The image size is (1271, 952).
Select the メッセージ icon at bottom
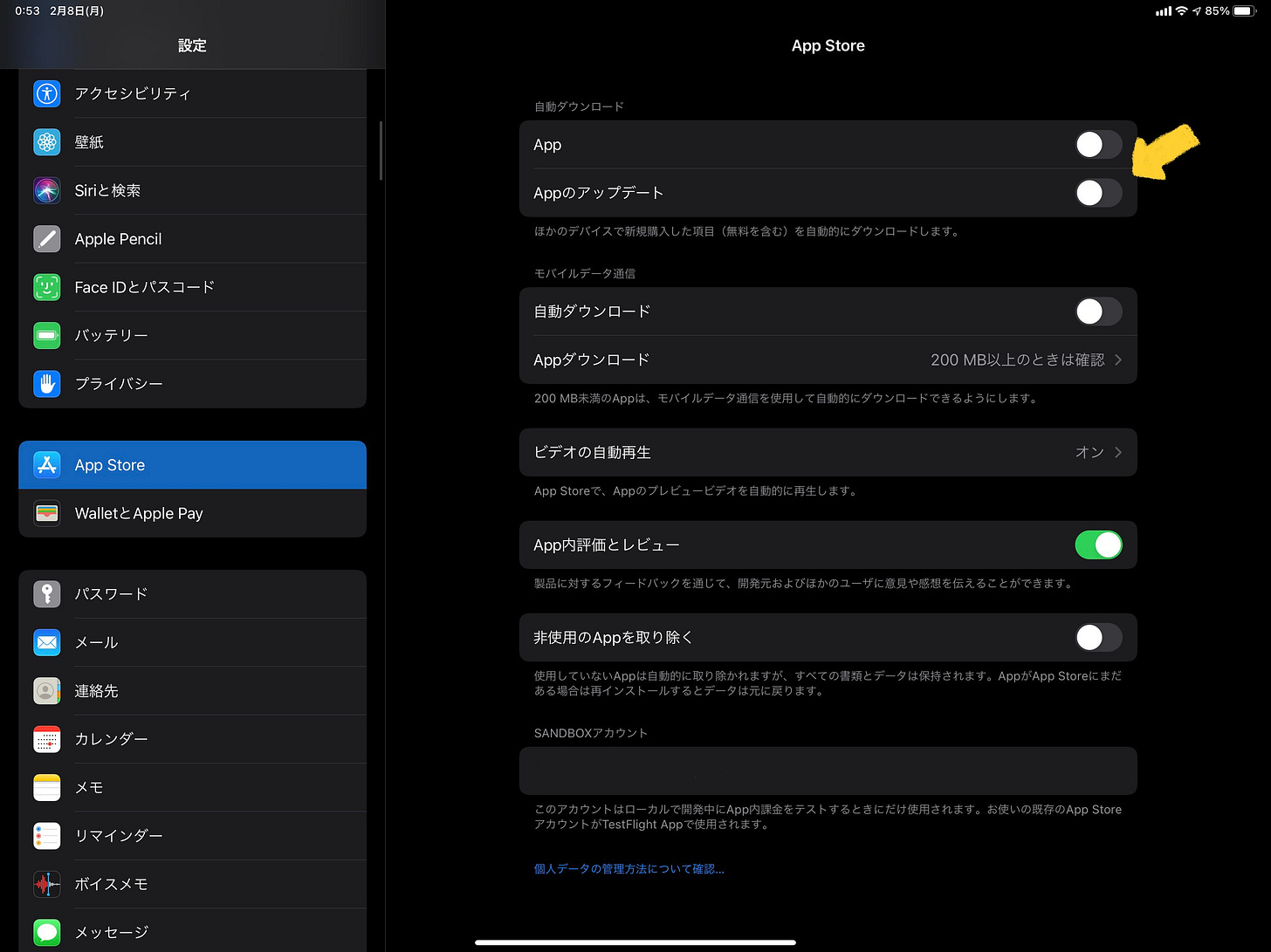(46, 932)
